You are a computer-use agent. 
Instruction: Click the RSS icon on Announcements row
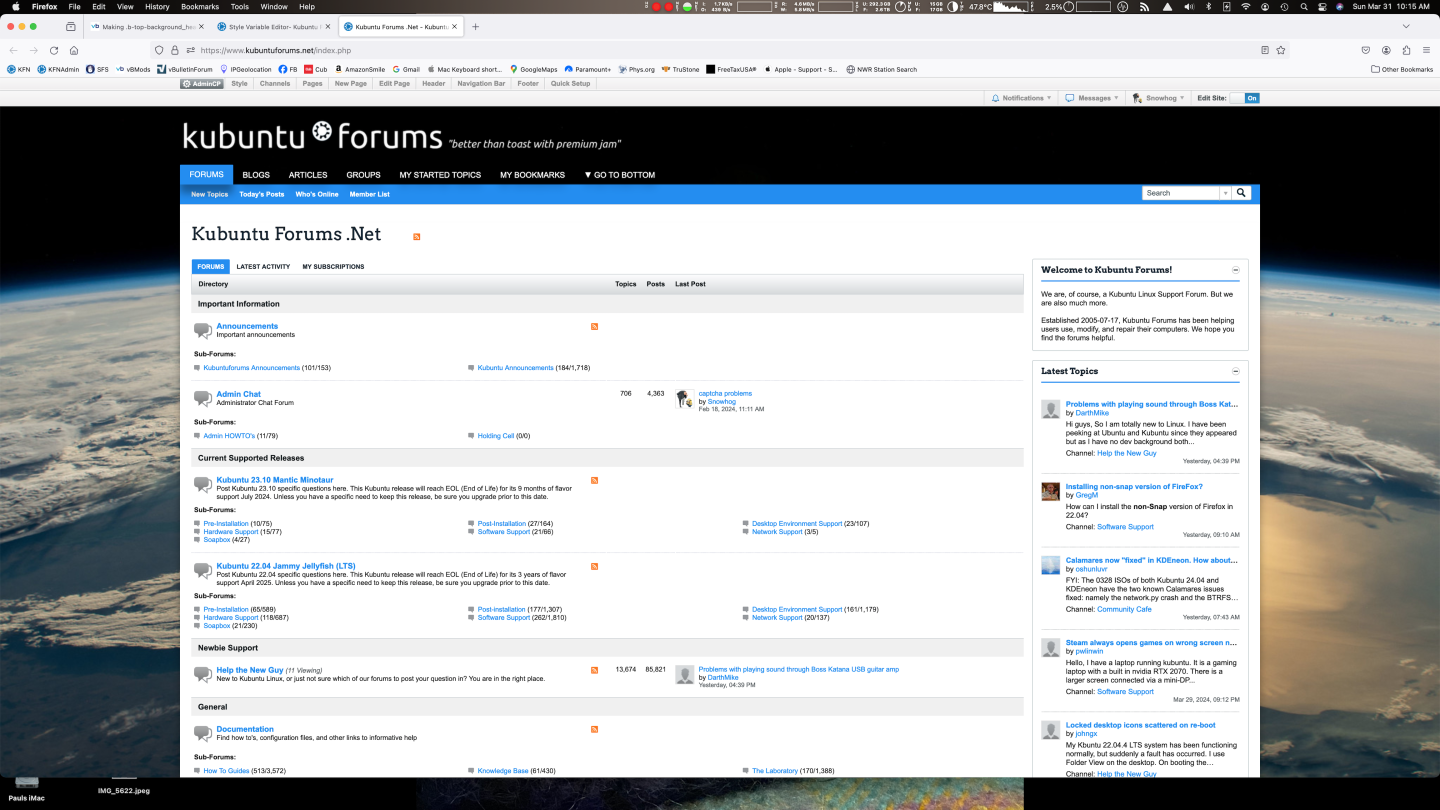(594, 326)
